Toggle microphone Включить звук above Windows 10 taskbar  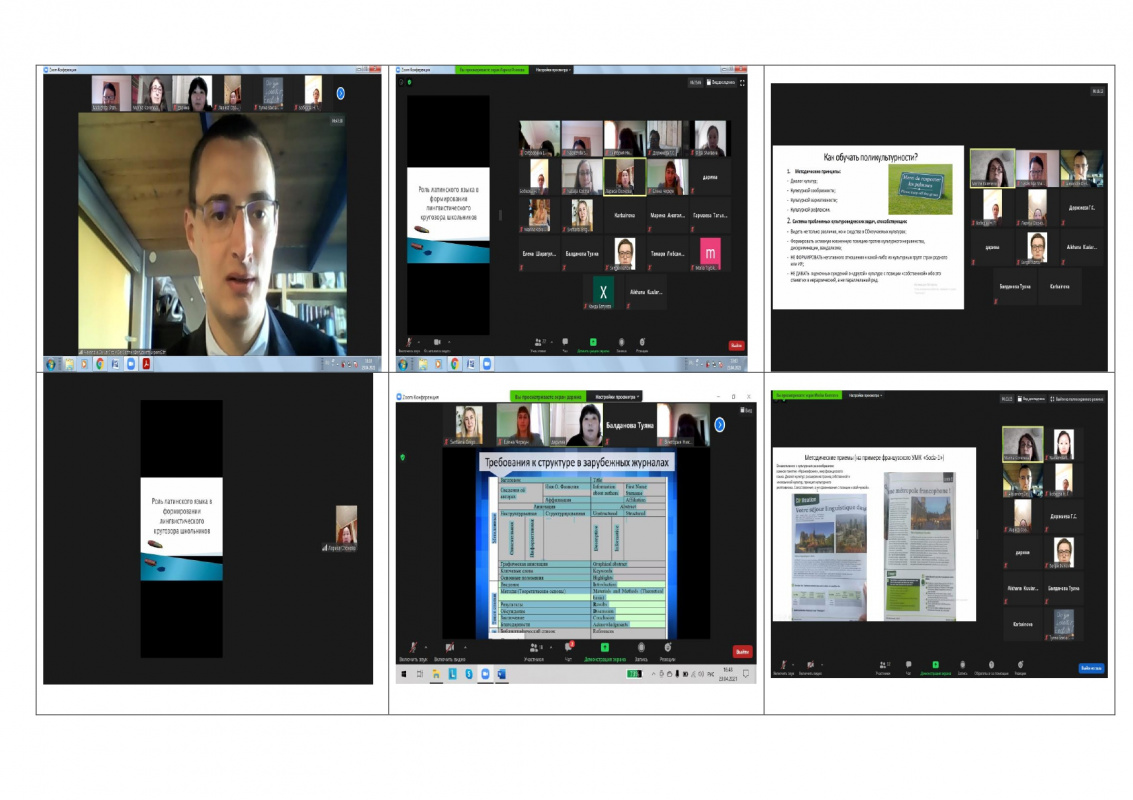tap(411, 648)
